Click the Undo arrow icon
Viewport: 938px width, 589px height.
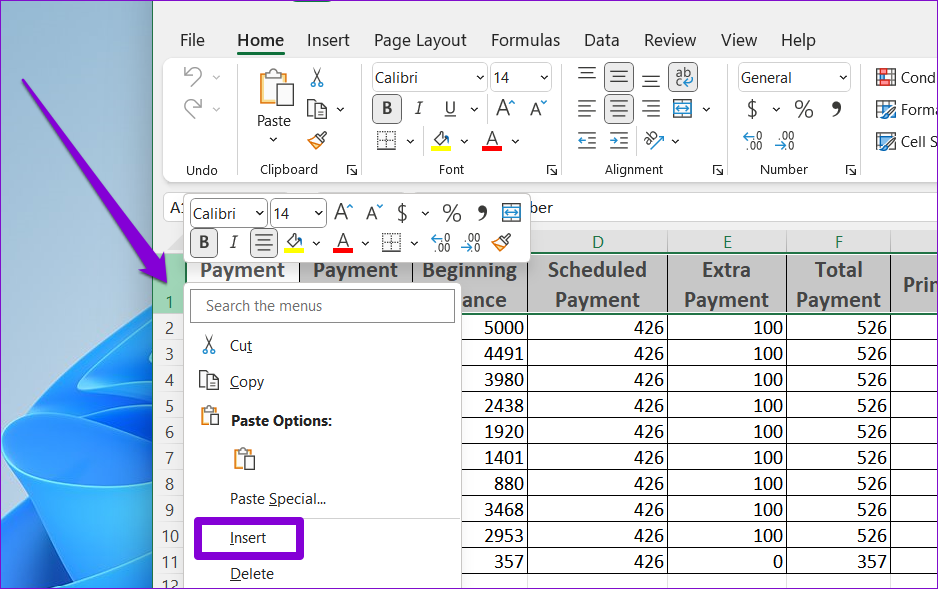click(x=193, y=78)
